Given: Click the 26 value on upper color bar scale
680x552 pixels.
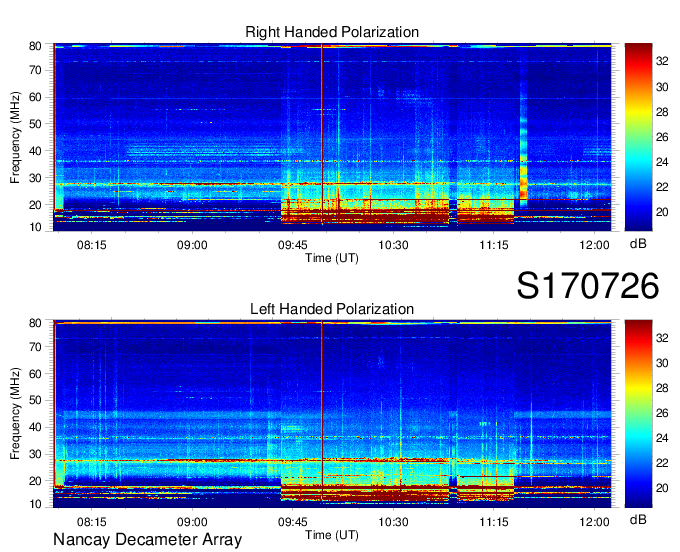Looking at the screenshot, I should click(662, 137).
